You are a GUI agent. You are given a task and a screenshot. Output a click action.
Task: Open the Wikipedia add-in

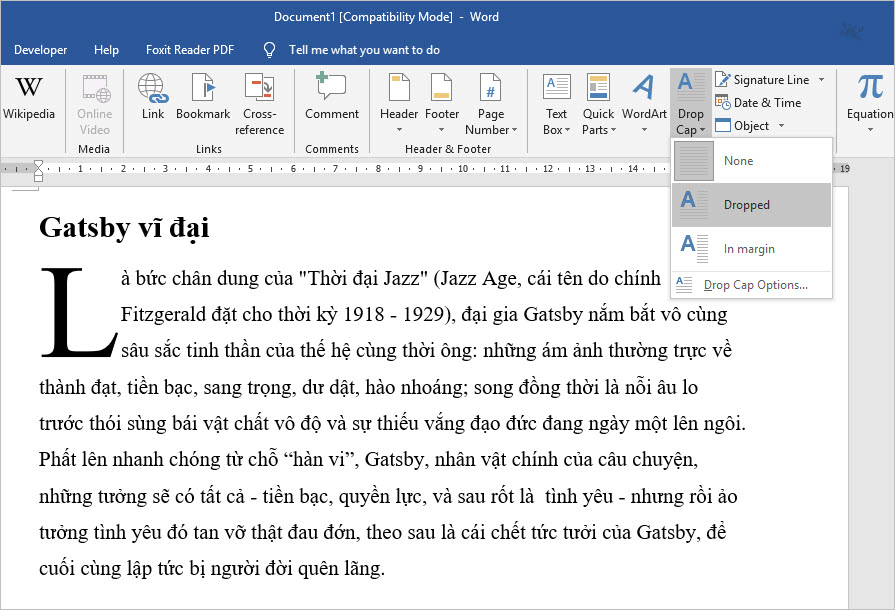[29, 98]
